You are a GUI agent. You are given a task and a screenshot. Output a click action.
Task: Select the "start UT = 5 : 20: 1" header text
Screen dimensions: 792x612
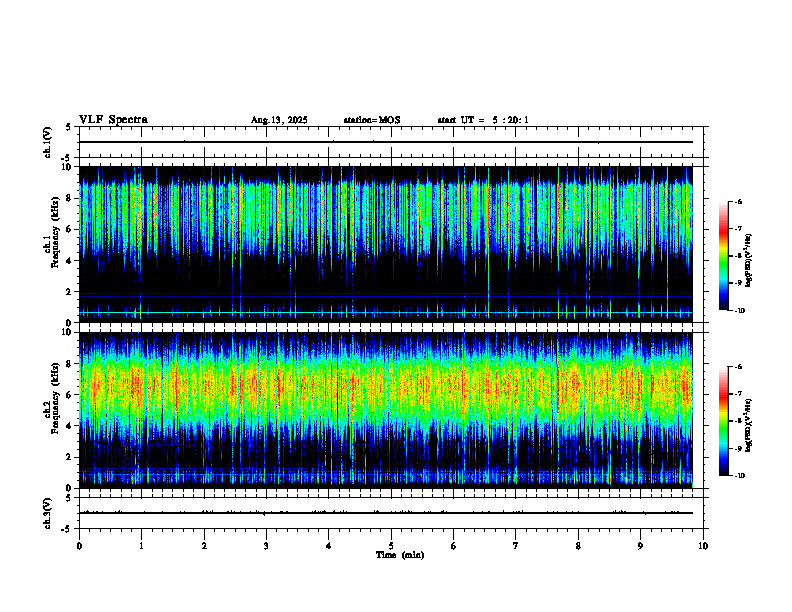483,120
